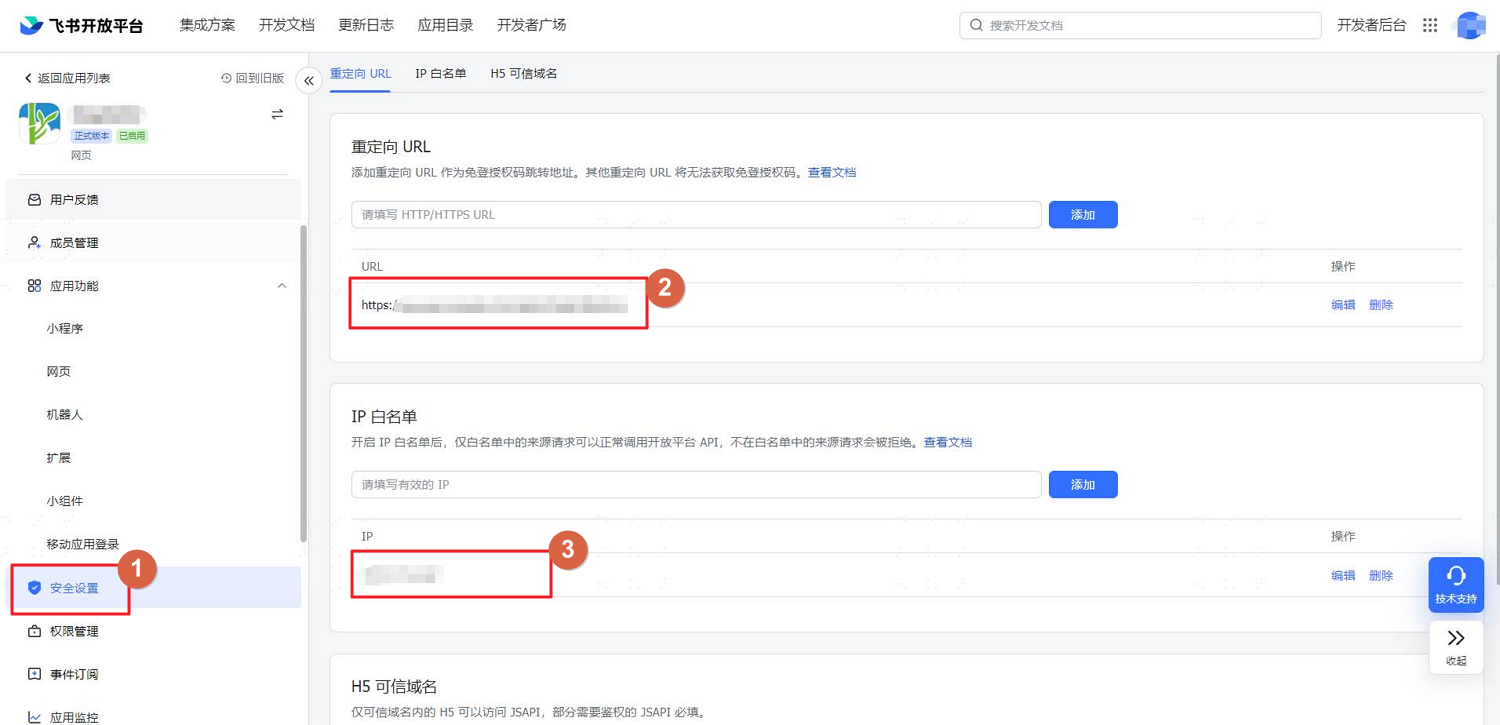This screenshot has height=725, width=1500.
Task: Open 应用目录 menu
Action: (445, 26)
